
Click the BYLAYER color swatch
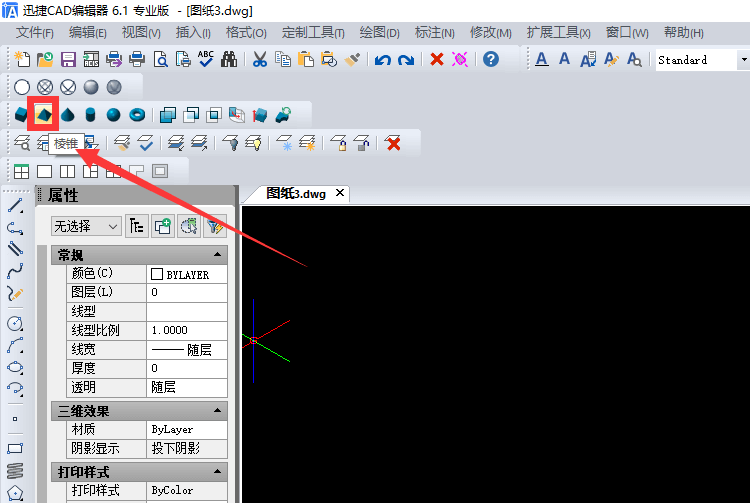(x=157, y=274)
